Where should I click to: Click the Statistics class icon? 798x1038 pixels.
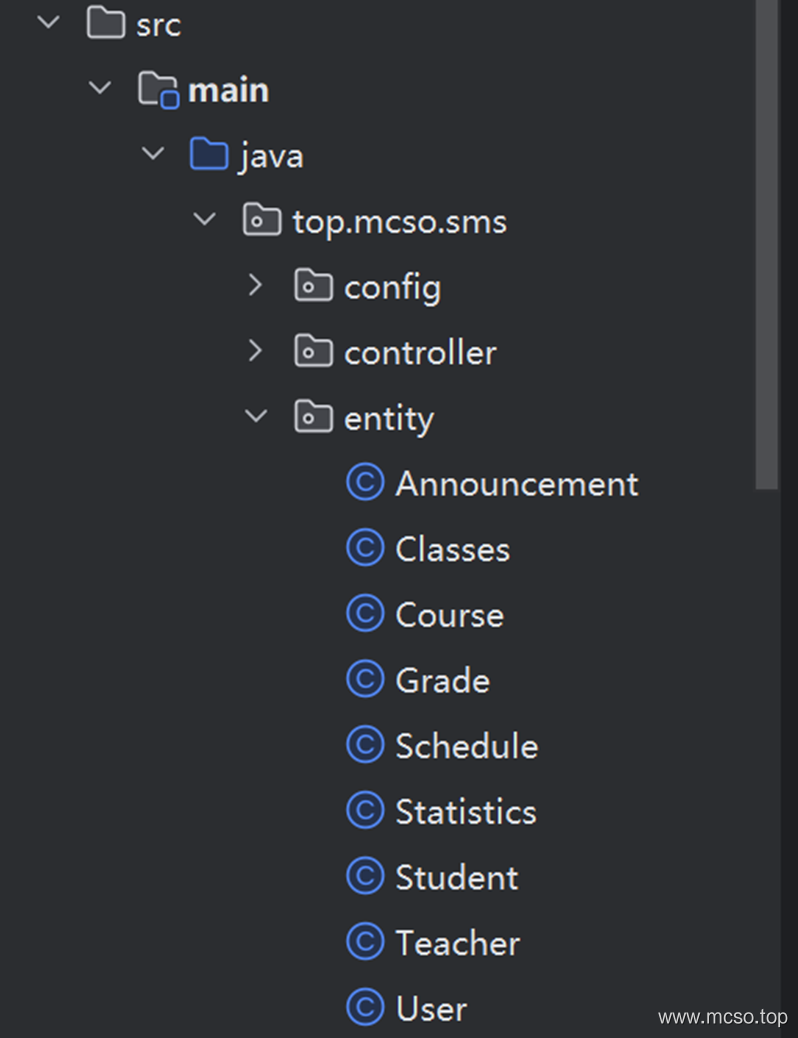tap(365, 810)
